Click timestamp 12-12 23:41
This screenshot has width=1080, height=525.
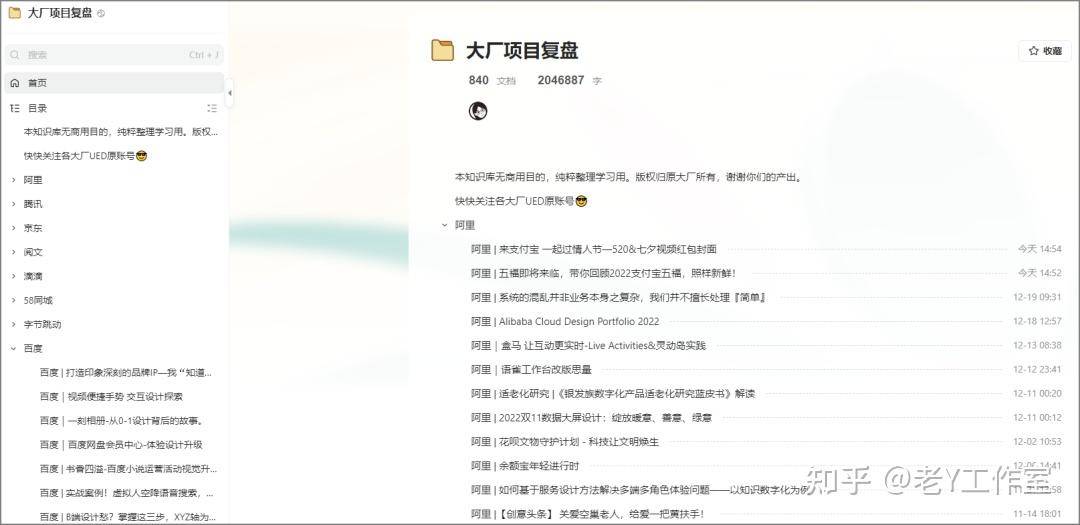pyautogui.click(x=1037, y=369)
